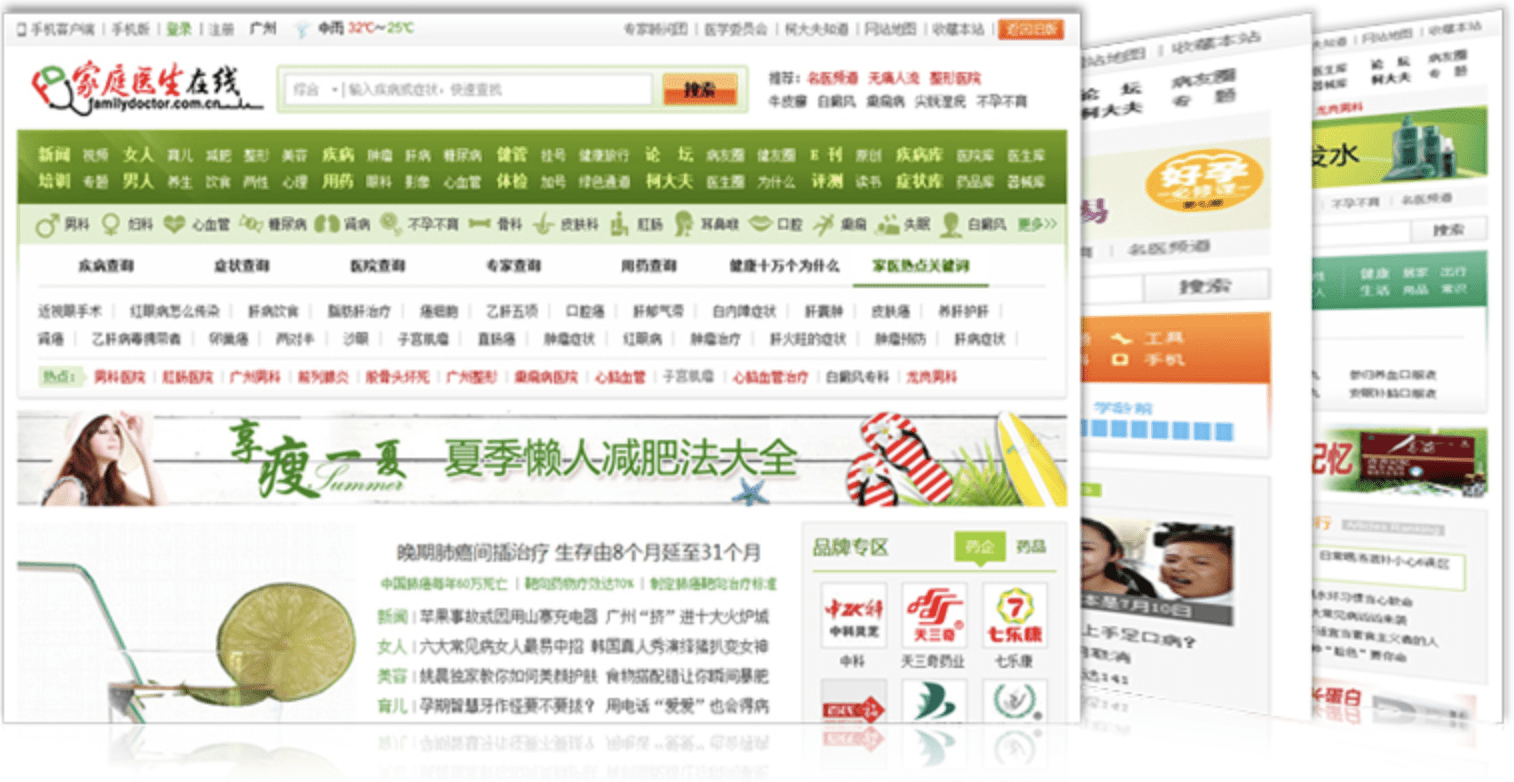1514x782 pixels.
Task: Open 体检 in the green navigation
Action: click(x=512, y=182)
